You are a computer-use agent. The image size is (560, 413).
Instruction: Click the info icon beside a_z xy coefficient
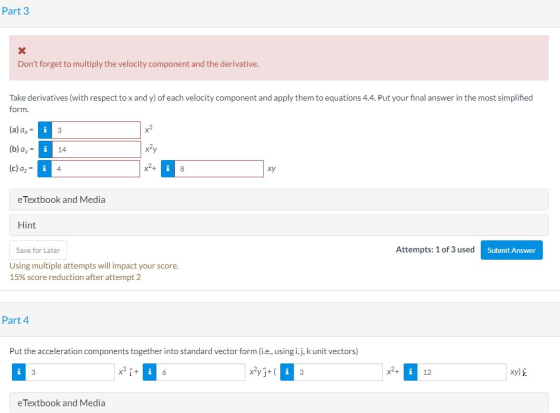pyautogui.click(x=168, y=169)
